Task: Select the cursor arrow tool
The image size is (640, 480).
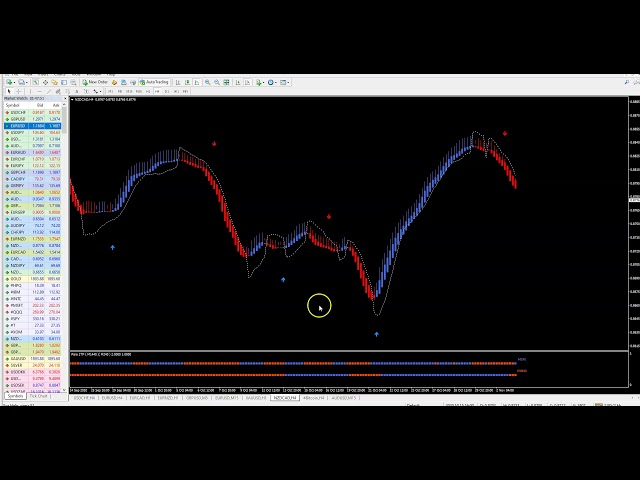Action: click(8, 91)
